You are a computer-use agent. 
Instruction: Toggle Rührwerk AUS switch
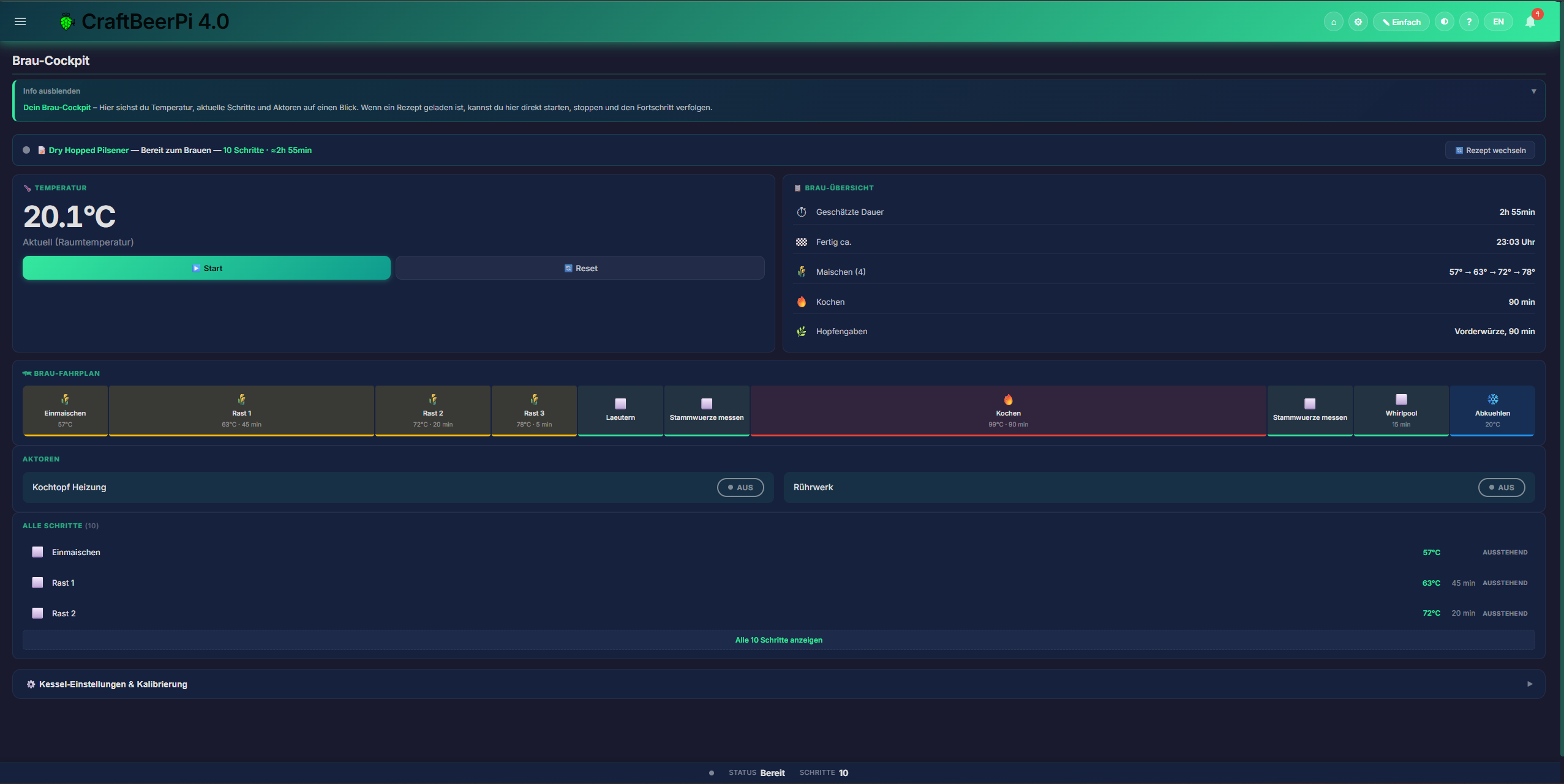(x=1501, y=487)
